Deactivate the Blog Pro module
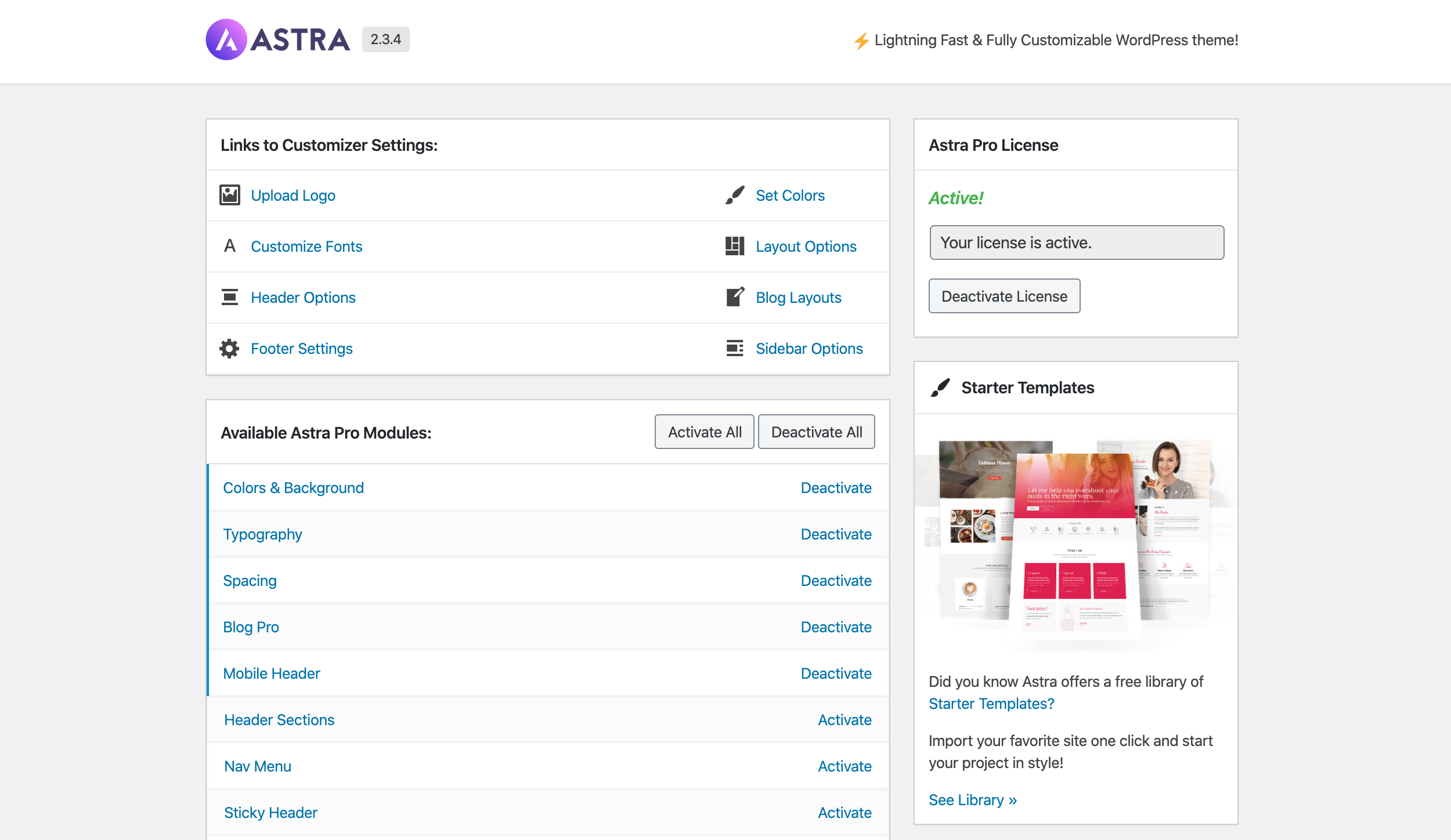Image resolution: width=1451 pixels, height=840 pixels. (836, 627)
